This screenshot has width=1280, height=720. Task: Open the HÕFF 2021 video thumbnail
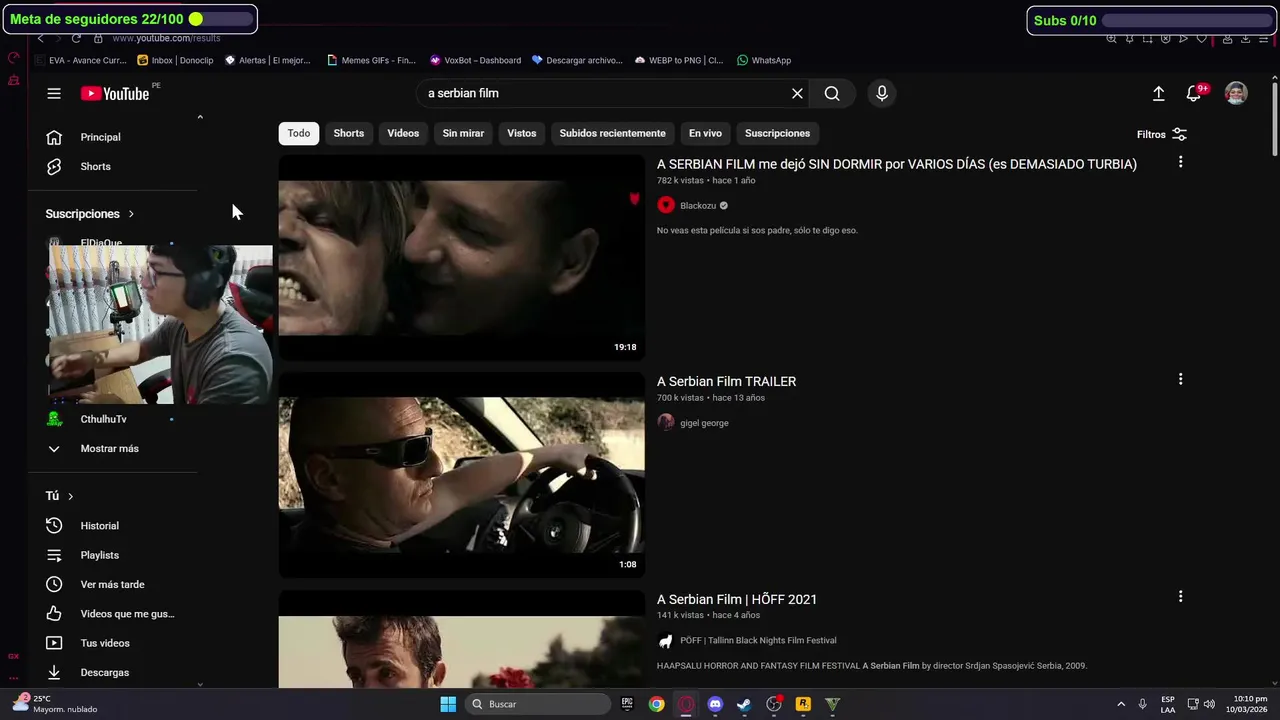click(461, 639)
